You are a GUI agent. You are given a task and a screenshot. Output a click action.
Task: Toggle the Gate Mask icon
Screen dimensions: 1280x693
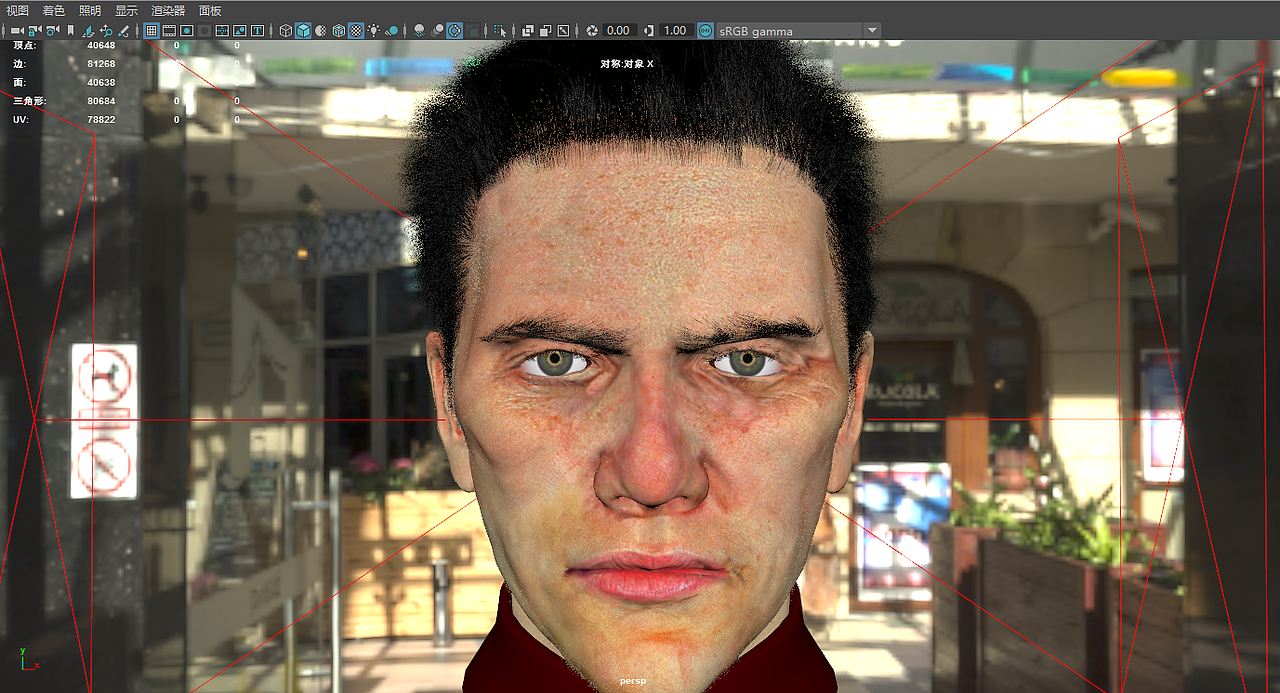(x=204, y=30)
